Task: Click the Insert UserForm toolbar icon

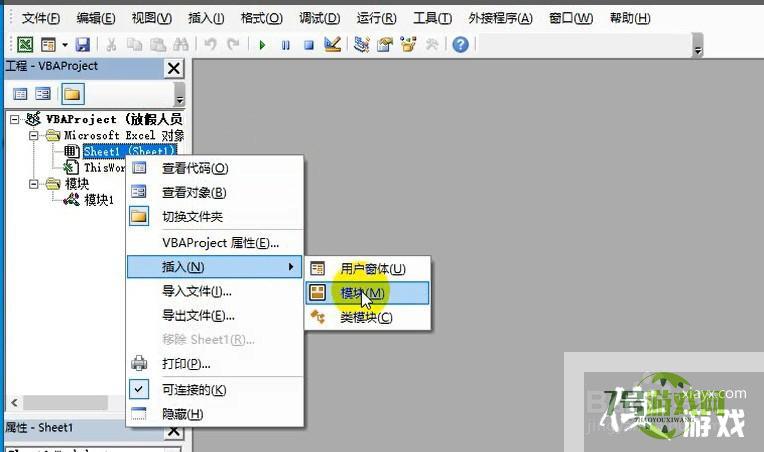Action: (48, 45)
